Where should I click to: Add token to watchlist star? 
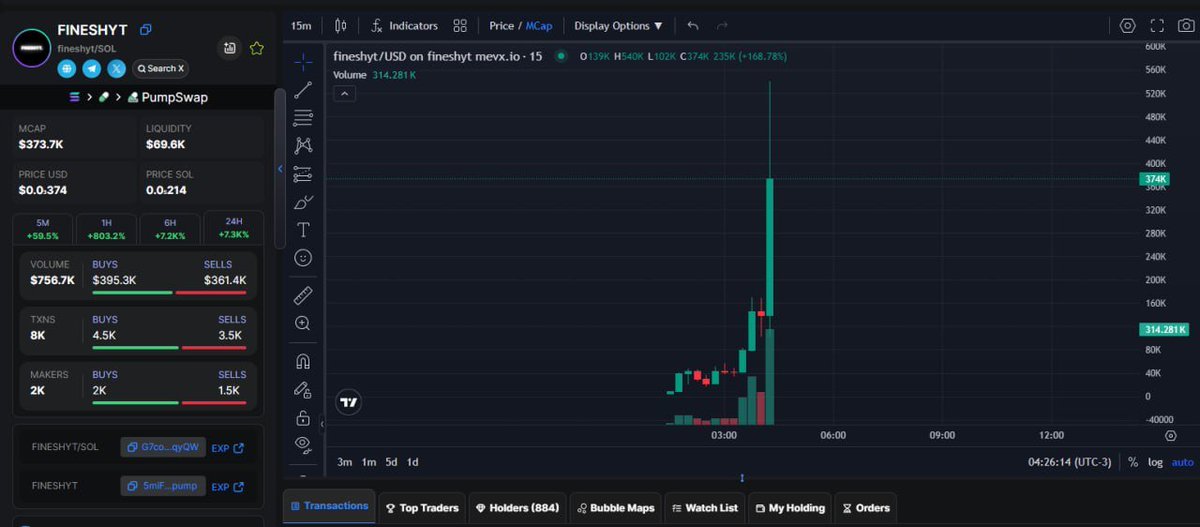(x=256, y=48)
